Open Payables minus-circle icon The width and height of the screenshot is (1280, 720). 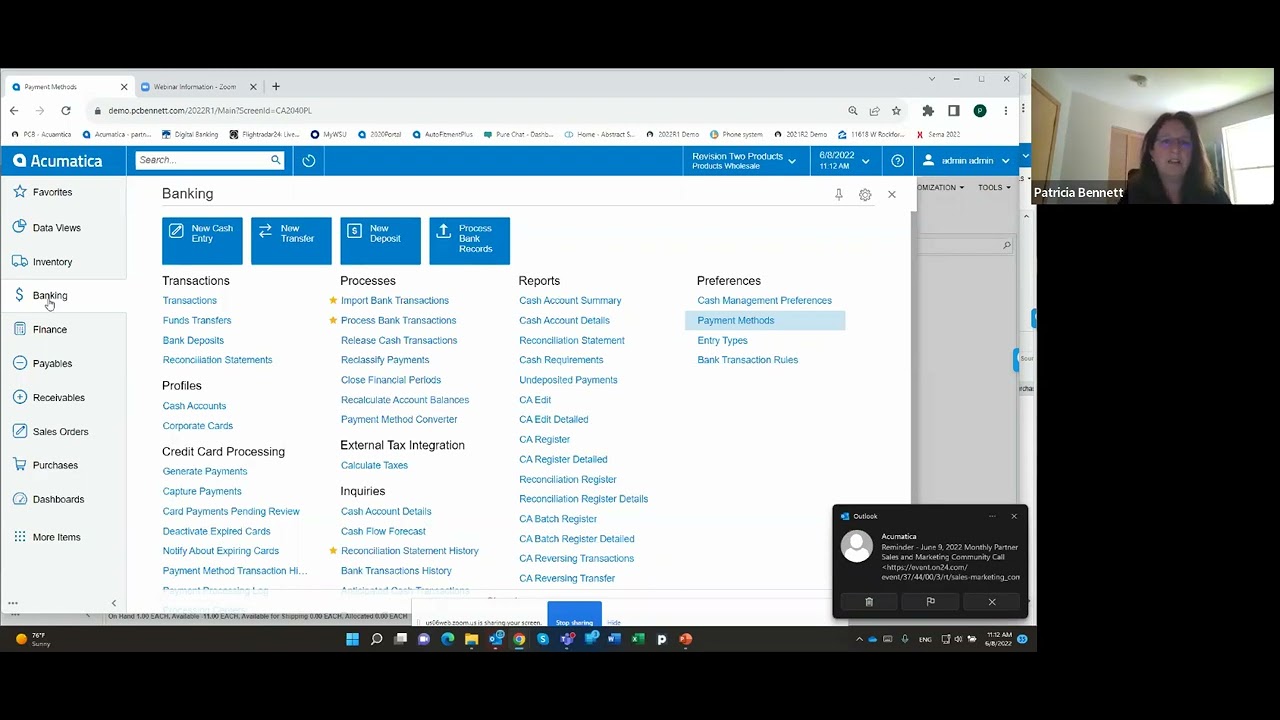[x=20, y=363]
